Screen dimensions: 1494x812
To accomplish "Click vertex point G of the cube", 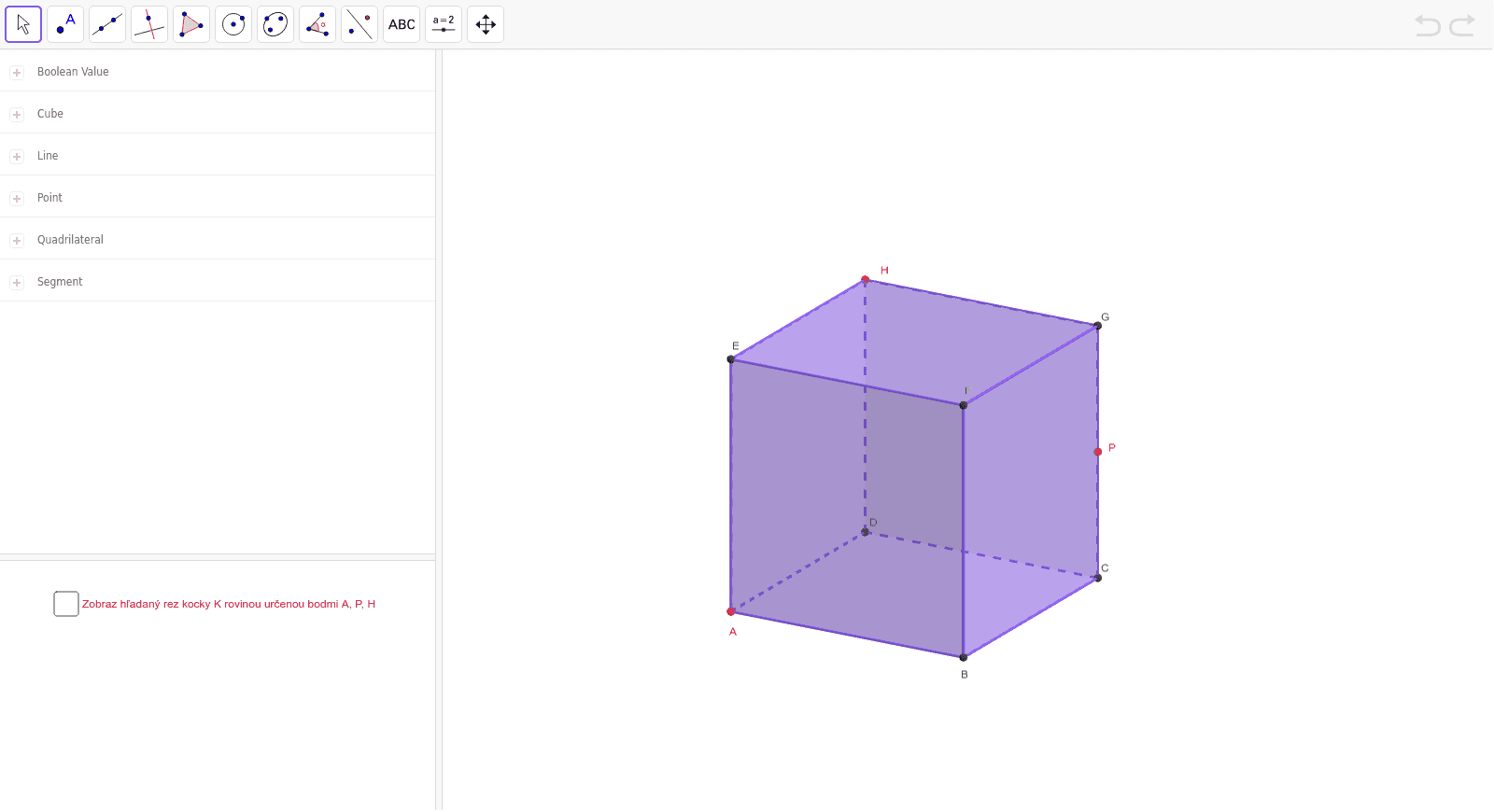I will (1098, 326).
